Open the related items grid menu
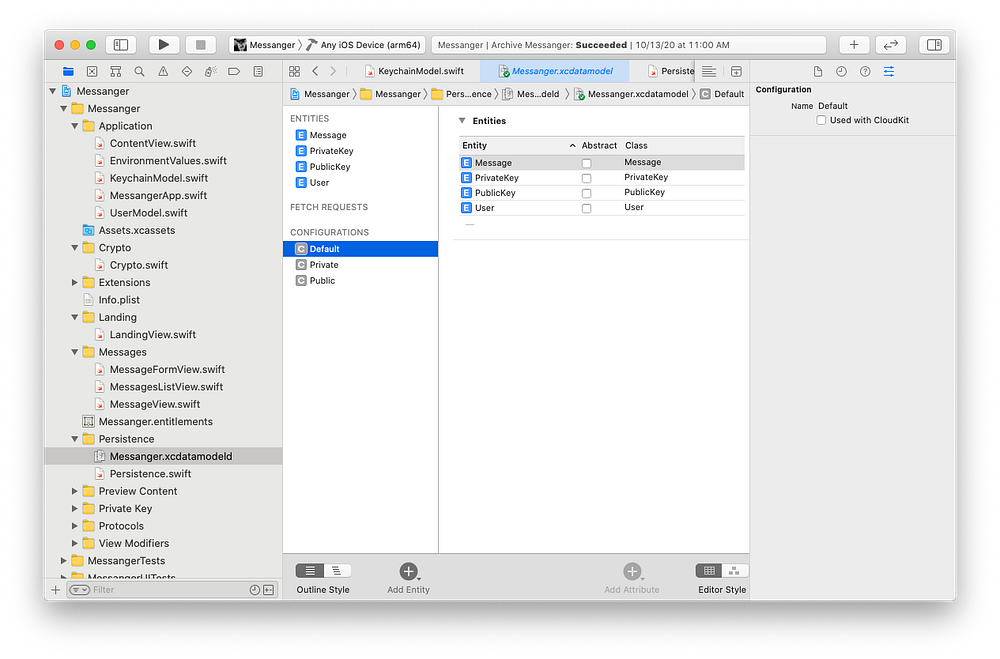 (x=294, y=71)
